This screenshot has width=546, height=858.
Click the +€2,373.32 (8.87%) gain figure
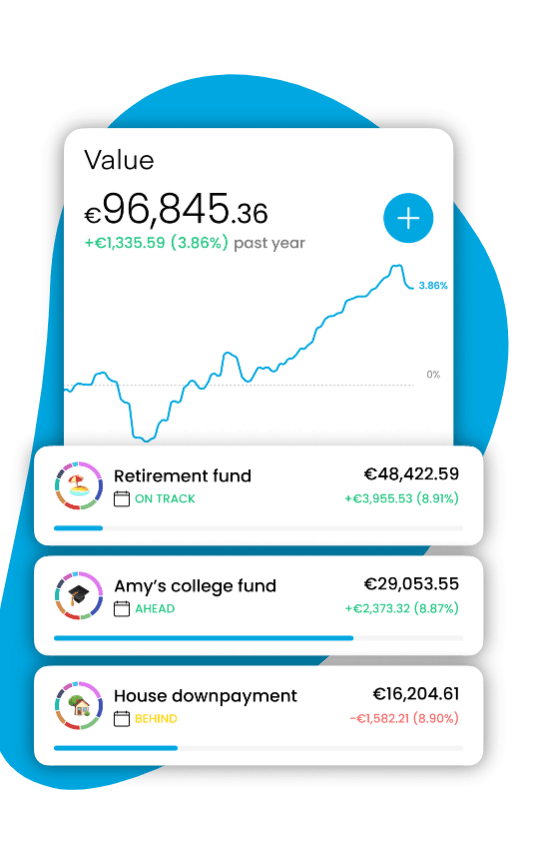tap(402, 608)
